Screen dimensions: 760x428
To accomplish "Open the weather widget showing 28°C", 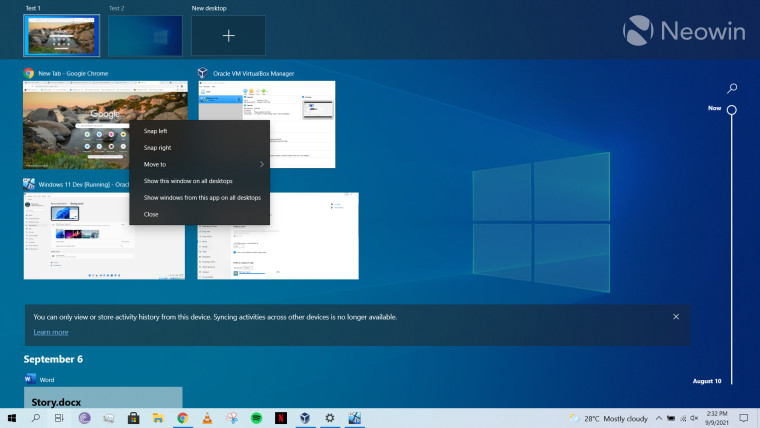I will click(609, 418).
